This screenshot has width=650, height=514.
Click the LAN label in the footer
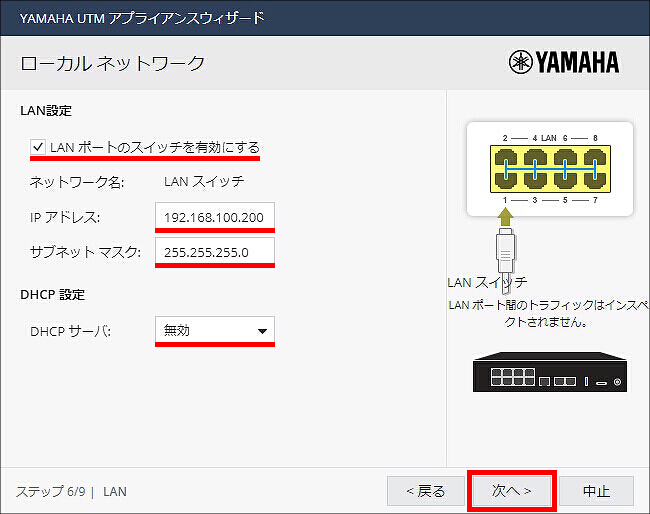115,492
